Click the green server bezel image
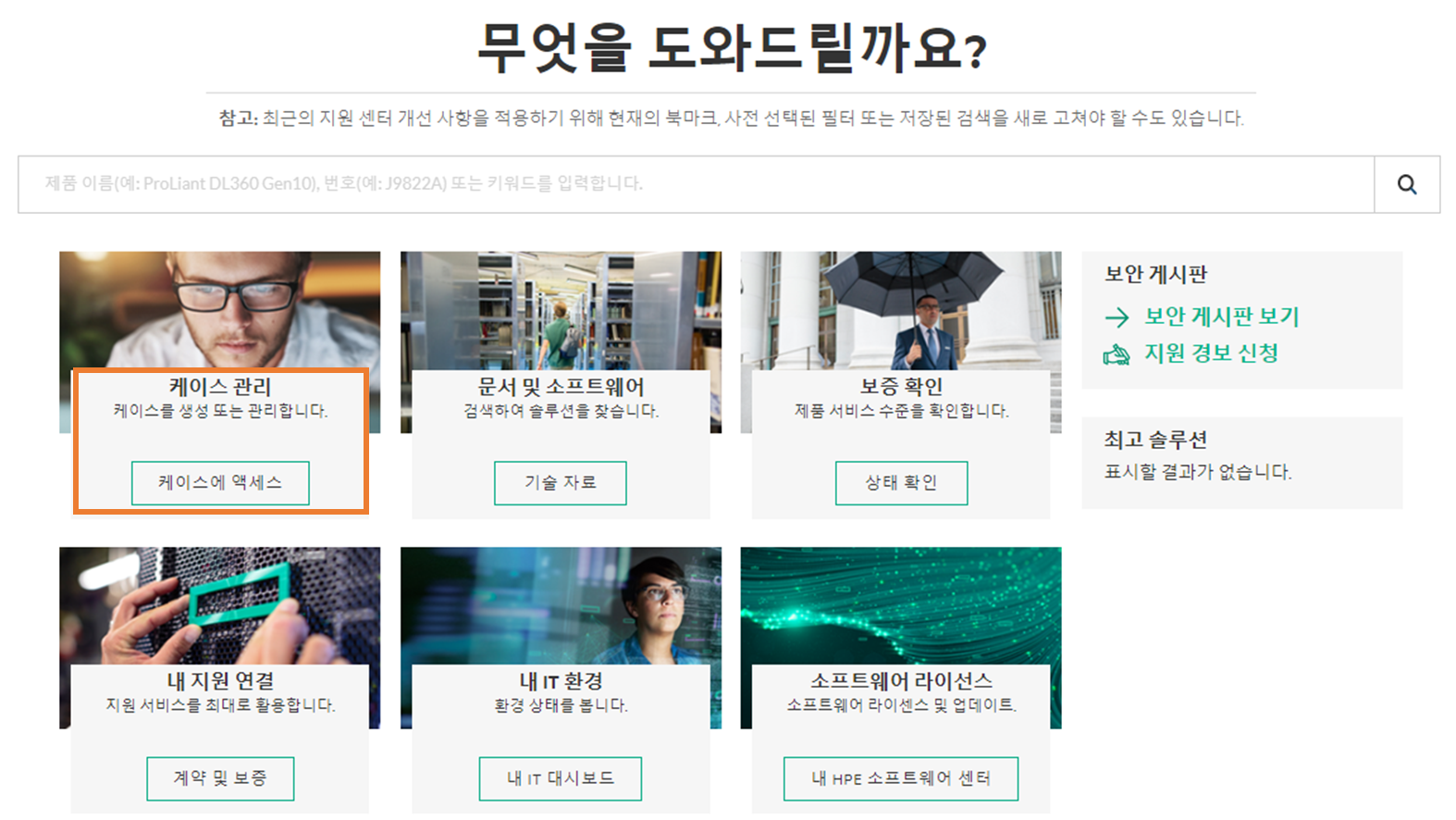 (220, 605)
